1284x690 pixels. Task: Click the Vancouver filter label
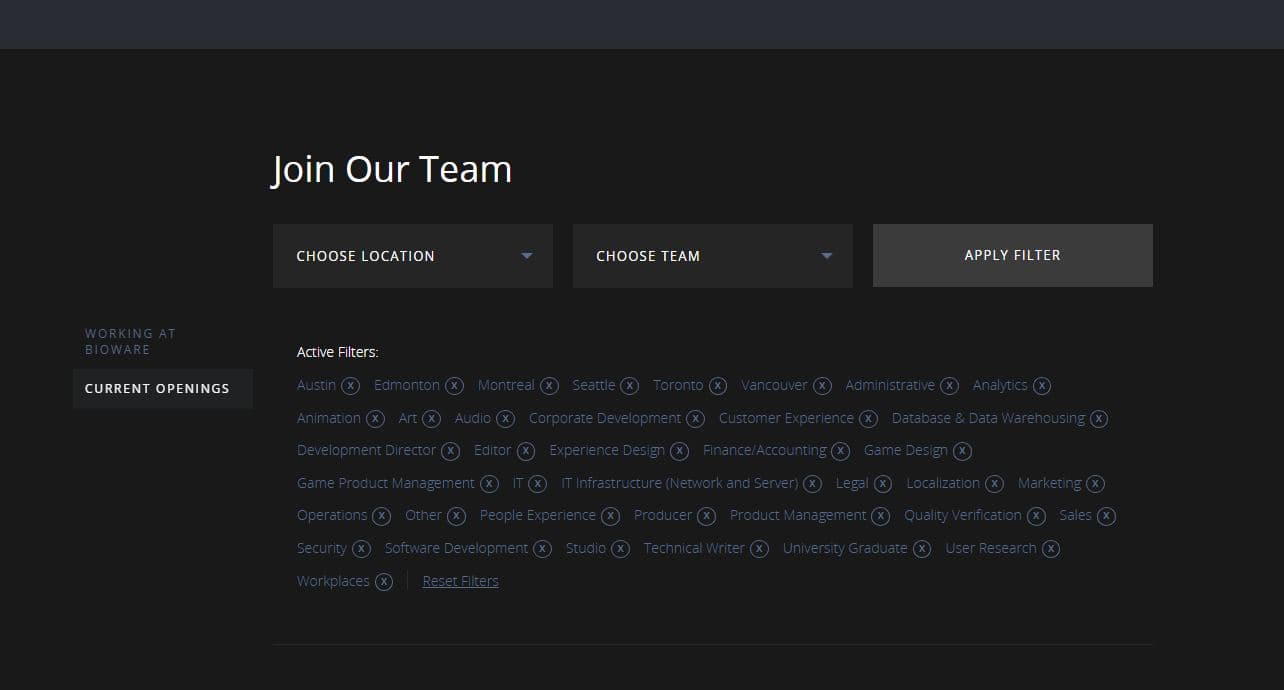pos(774,385)
